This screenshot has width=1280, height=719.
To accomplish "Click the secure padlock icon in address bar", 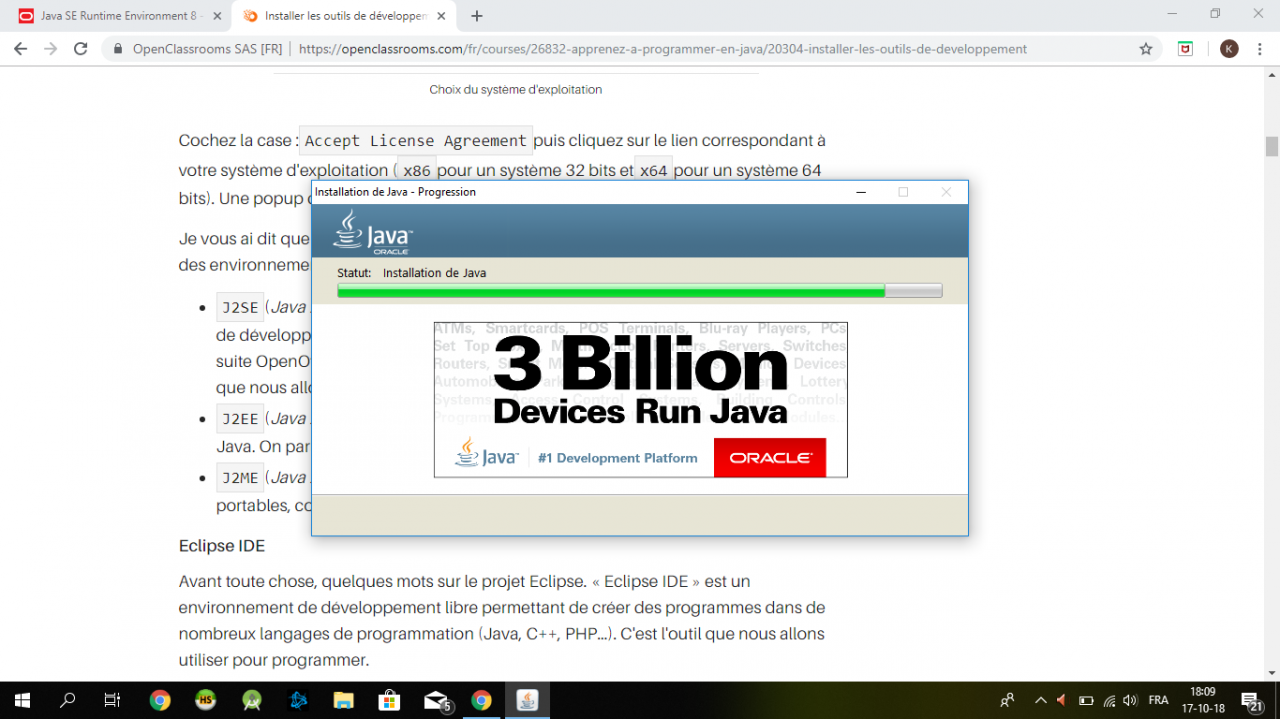I will coord(118,48).
